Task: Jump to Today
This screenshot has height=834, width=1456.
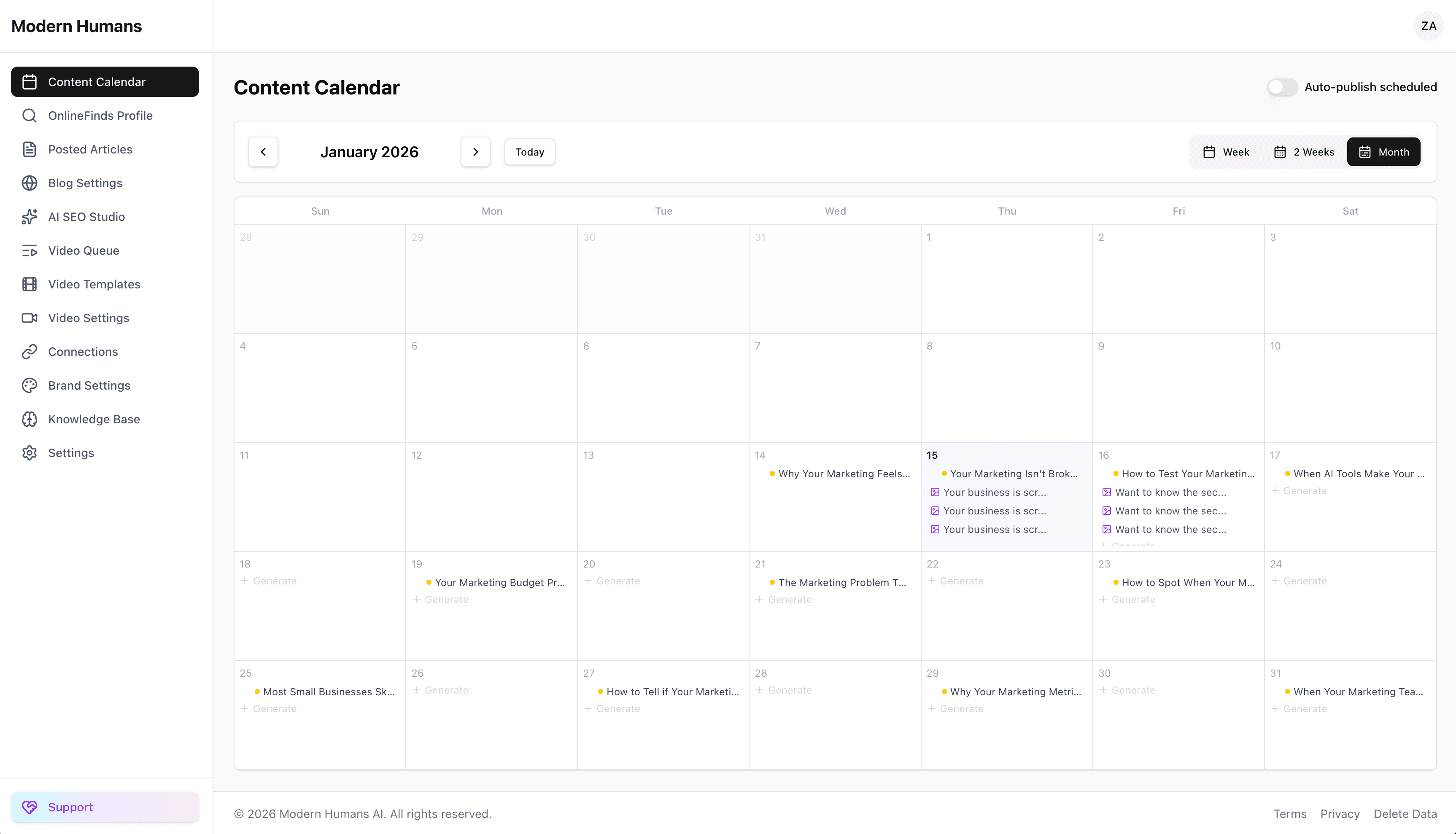Action: click(x=529, y=151)
